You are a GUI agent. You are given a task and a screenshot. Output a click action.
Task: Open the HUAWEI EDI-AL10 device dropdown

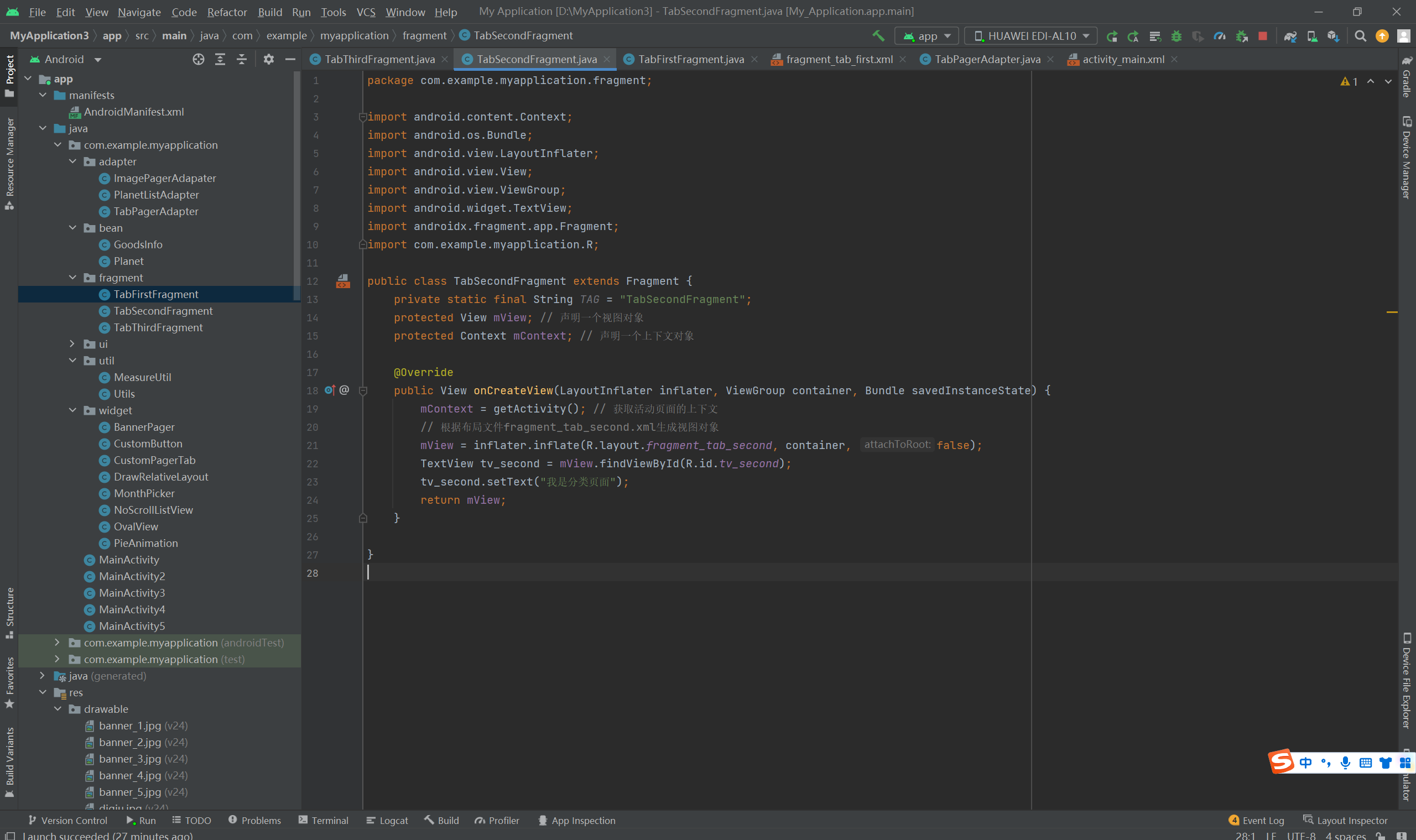click(1030, 35)
